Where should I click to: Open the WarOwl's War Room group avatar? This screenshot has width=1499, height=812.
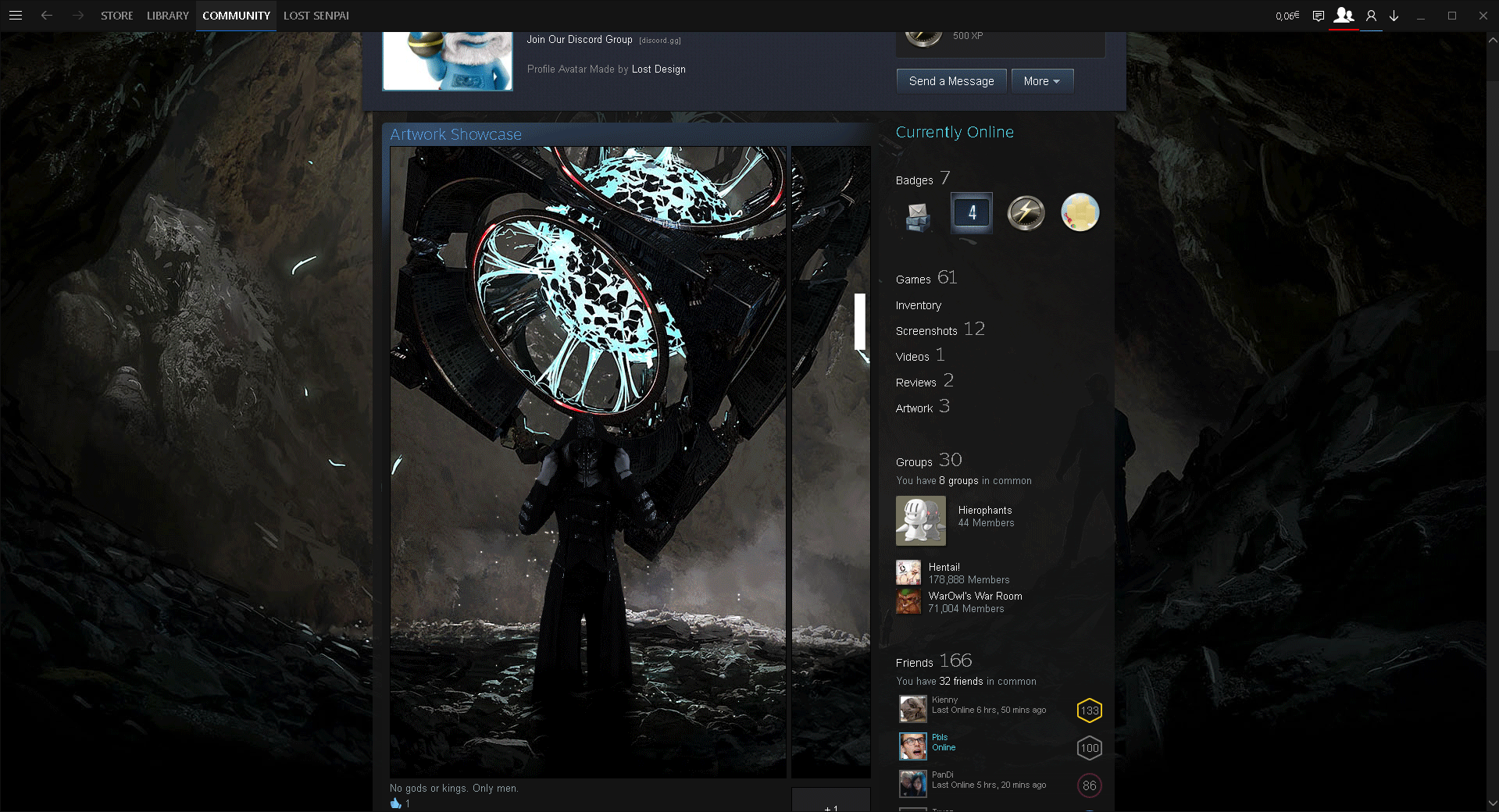pos(908,601)
